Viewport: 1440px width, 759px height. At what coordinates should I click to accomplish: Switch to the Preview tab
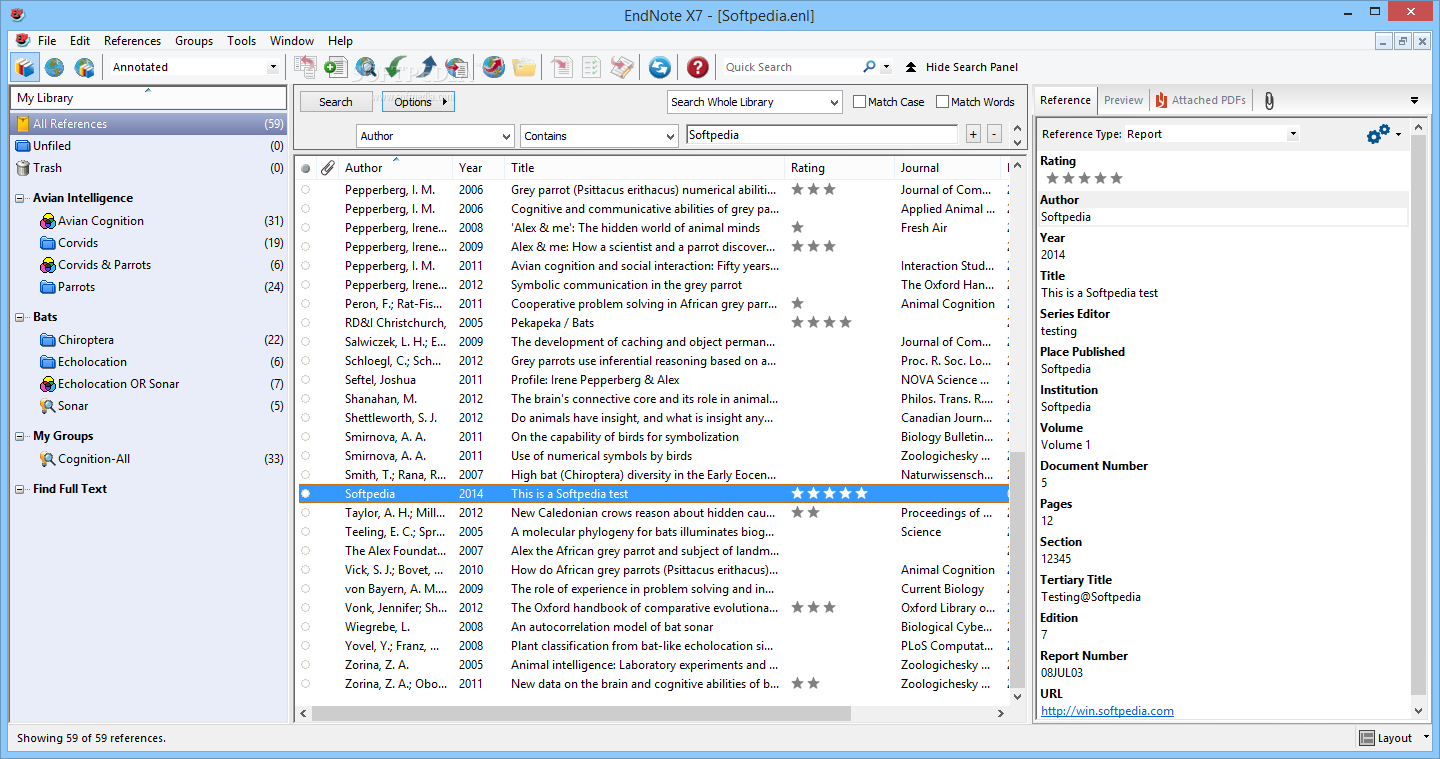(1123, 100)
